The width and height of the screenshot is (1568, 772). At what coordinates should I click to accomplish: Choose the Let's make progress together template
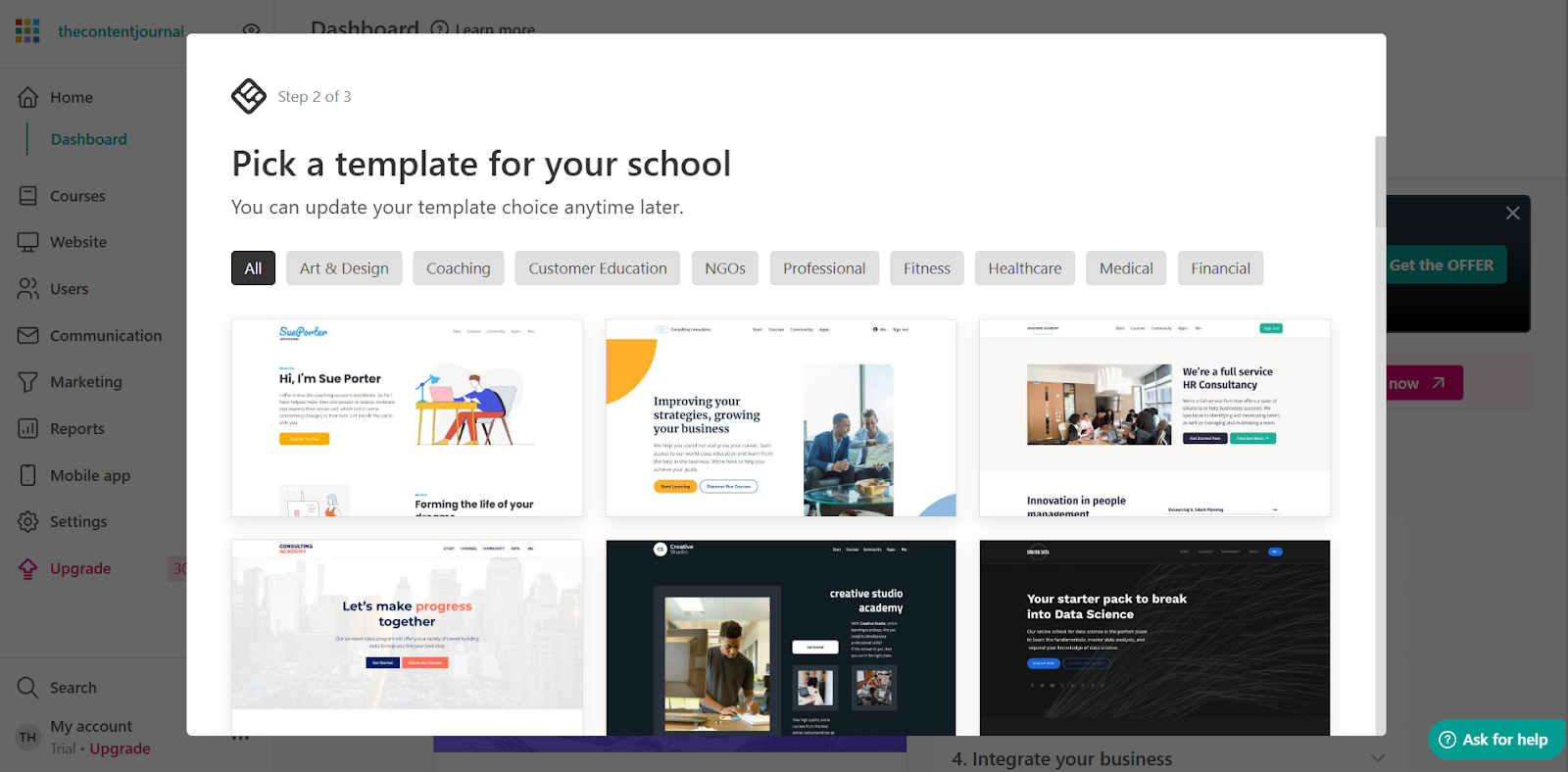[x=407, y=637]
